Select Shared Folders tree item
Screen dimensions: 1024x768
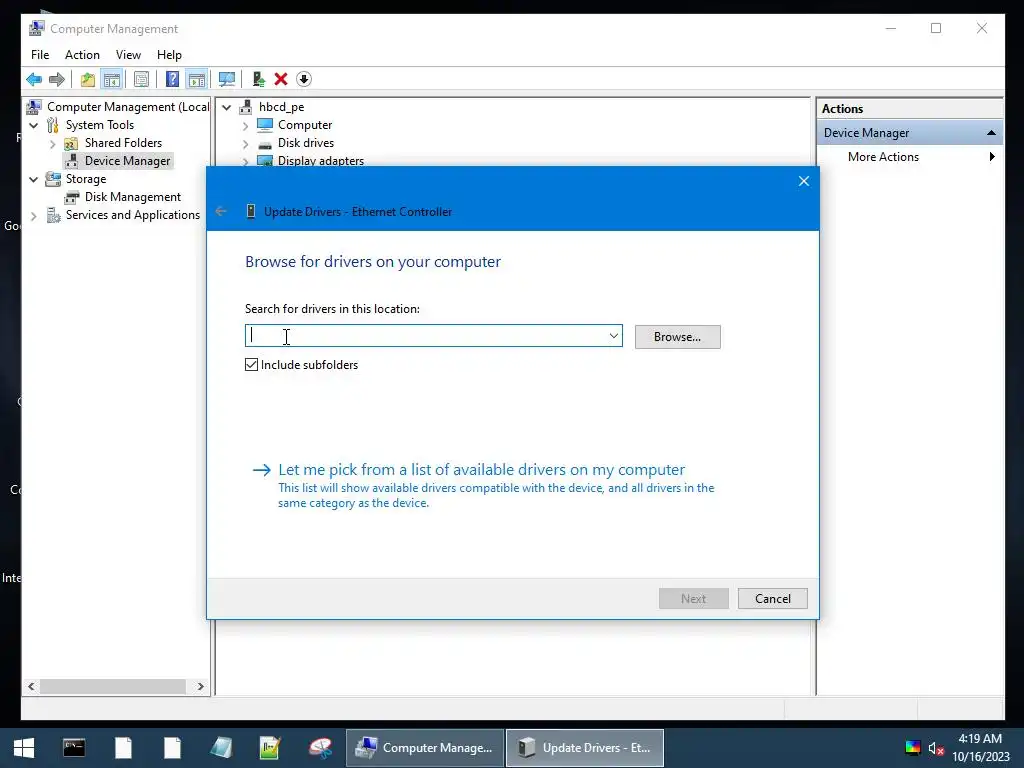123,143
